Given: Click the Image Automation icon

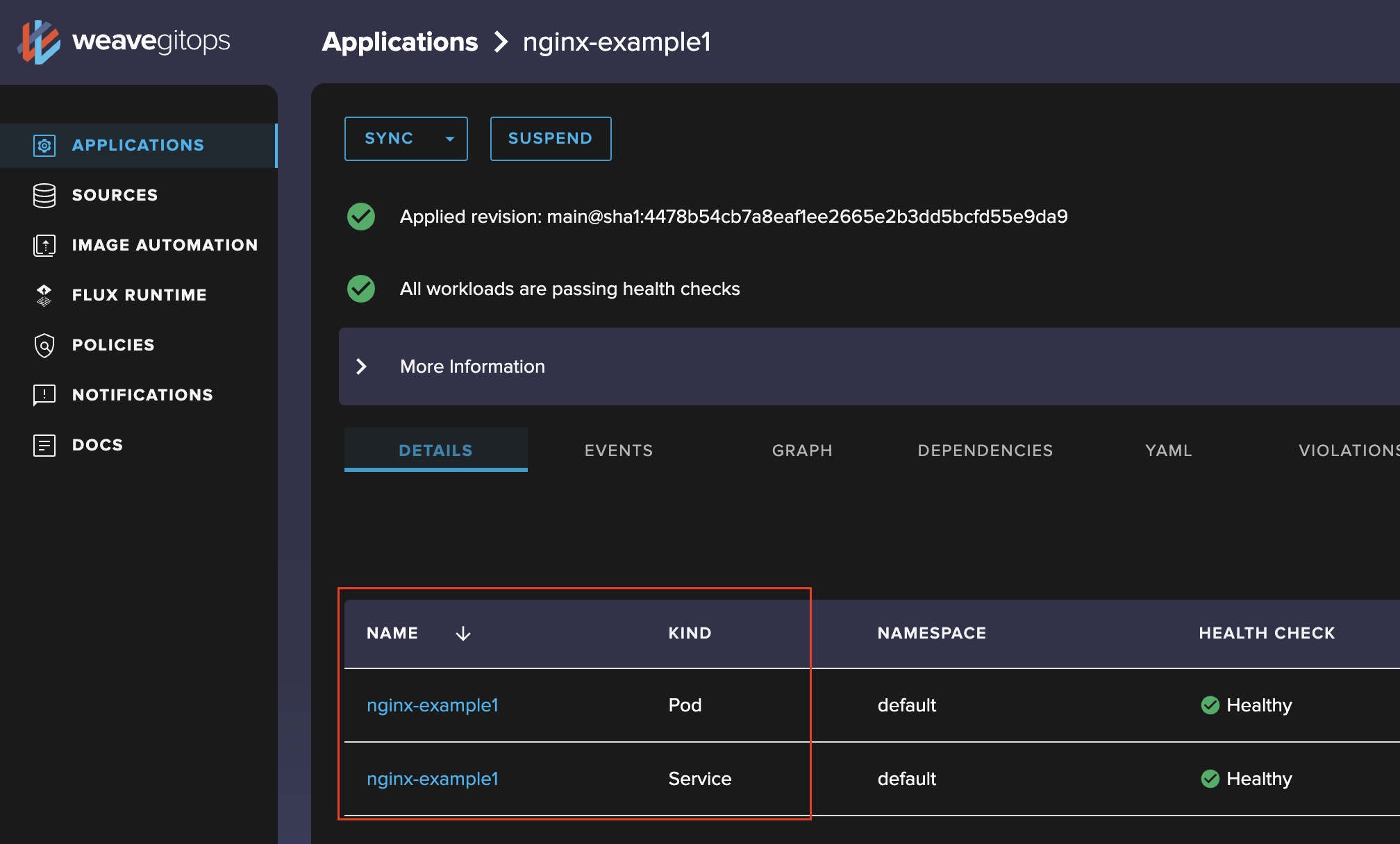Looking at the screenshot, I should tap(44, 246).
